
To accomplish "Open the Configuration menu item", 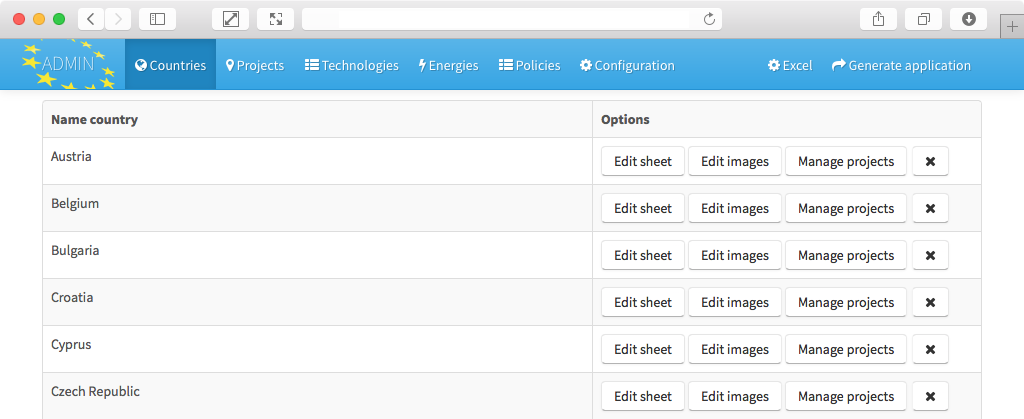I will [627, 65].
